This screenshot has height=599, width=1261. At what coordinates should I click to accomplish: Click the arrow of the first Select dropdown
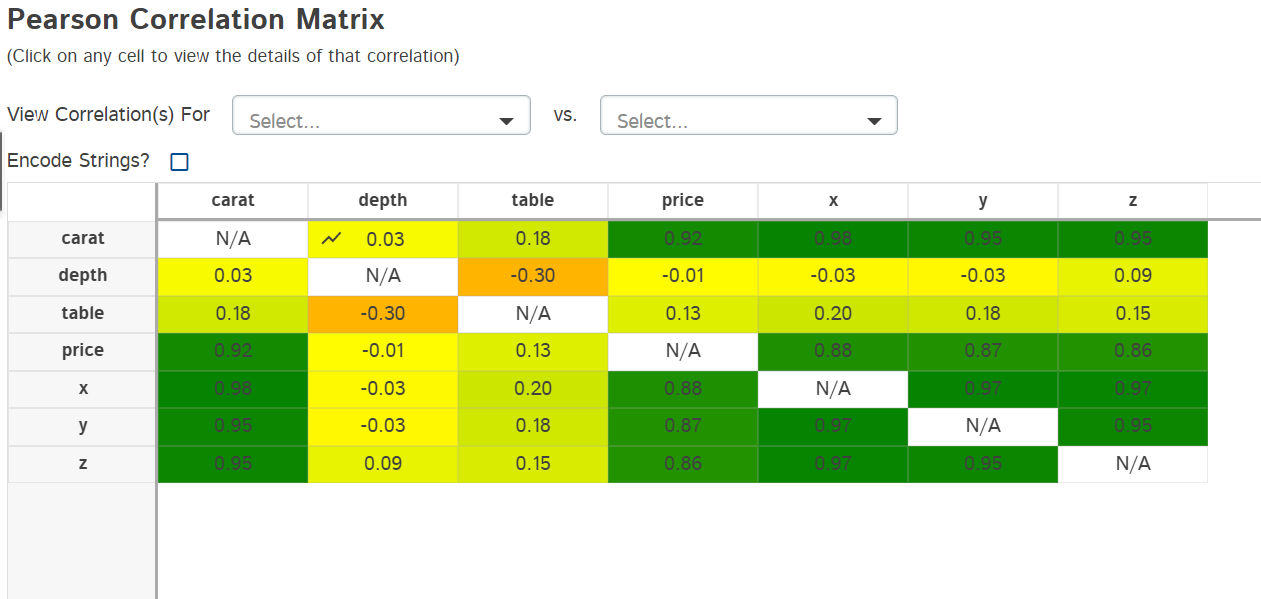[x=507, y=122]
